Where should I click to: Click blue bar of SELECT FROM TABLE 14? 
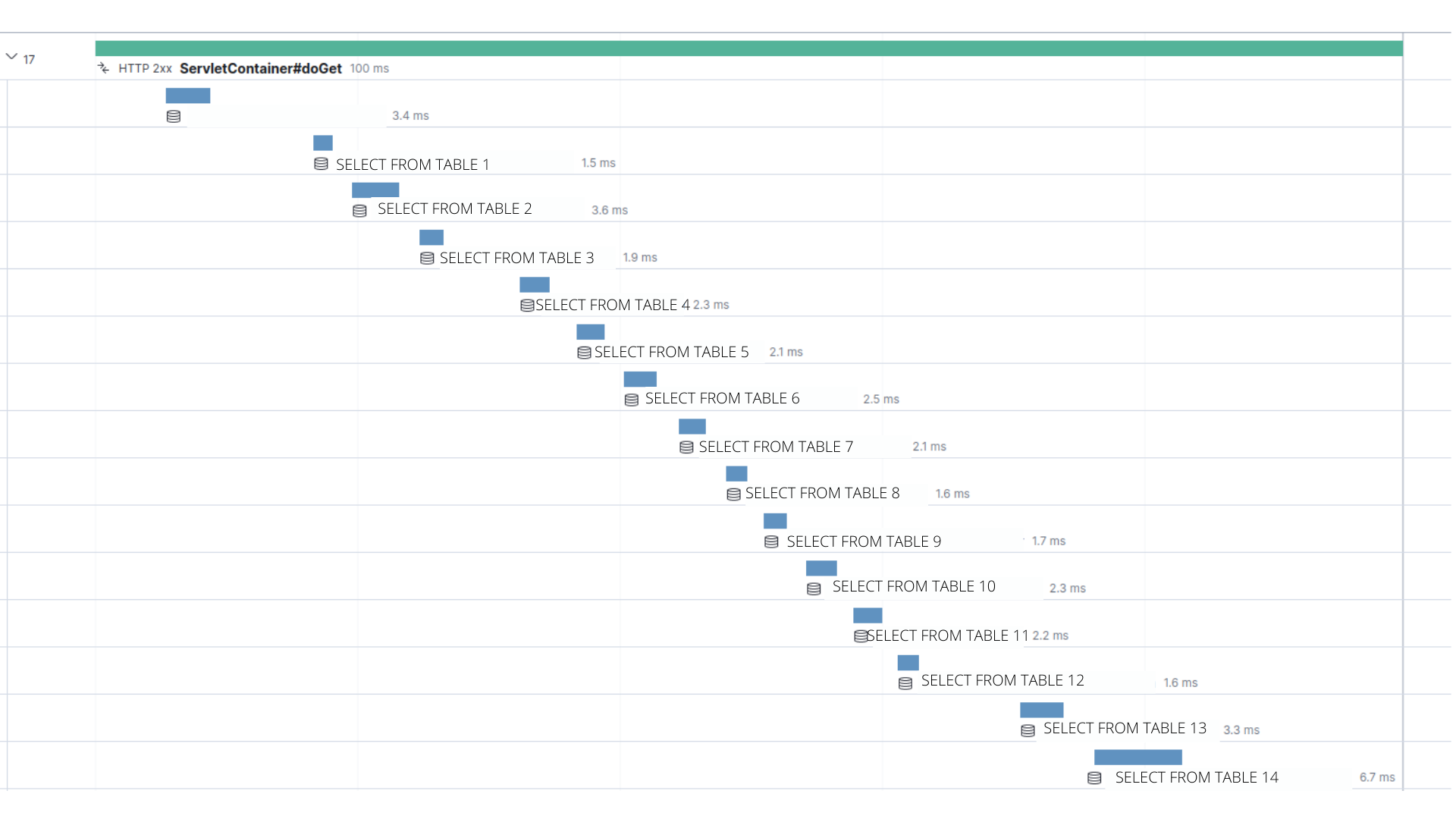point(1137,757)
